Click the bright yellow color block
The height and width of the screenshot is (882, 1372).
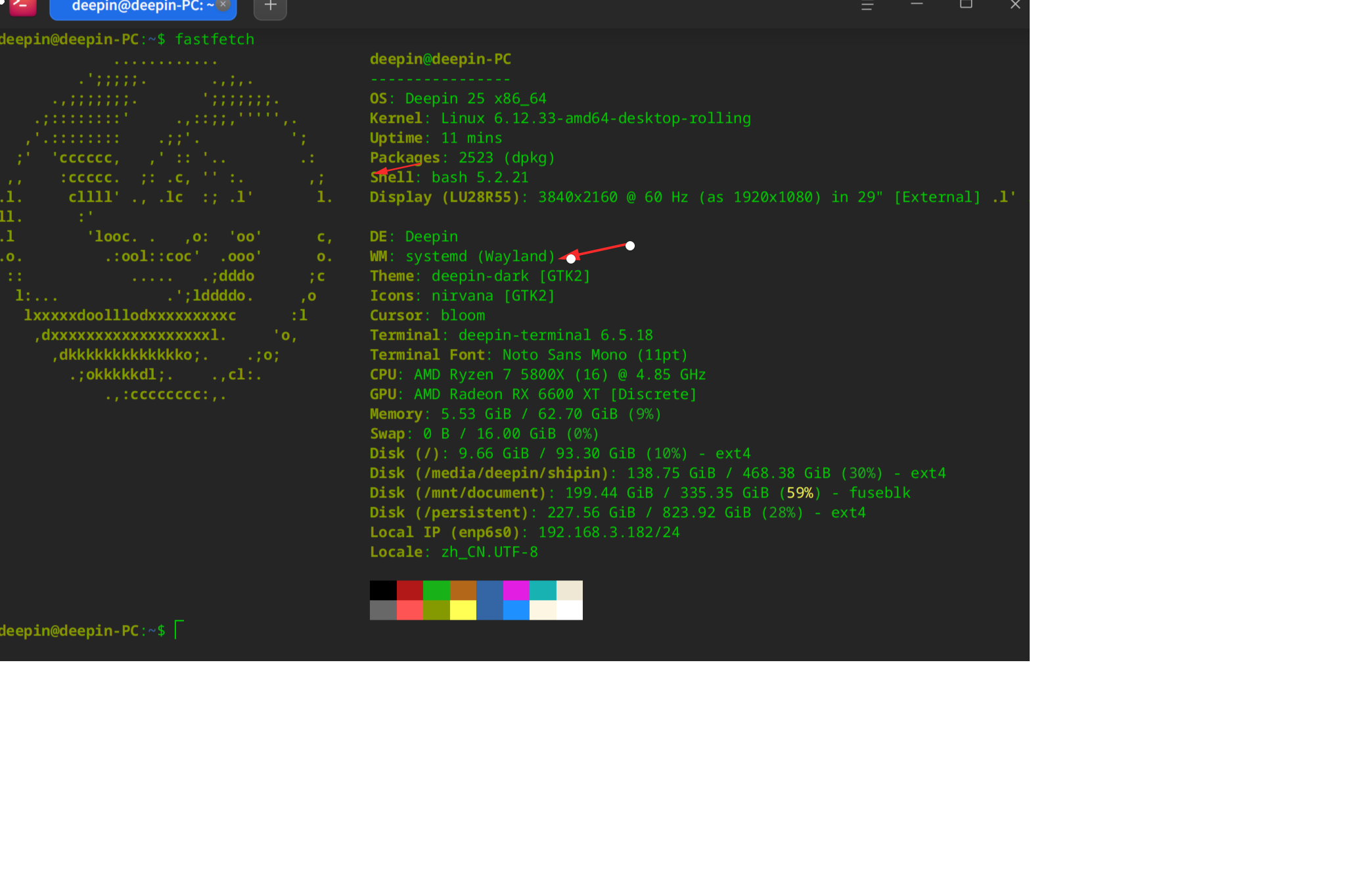463,610
